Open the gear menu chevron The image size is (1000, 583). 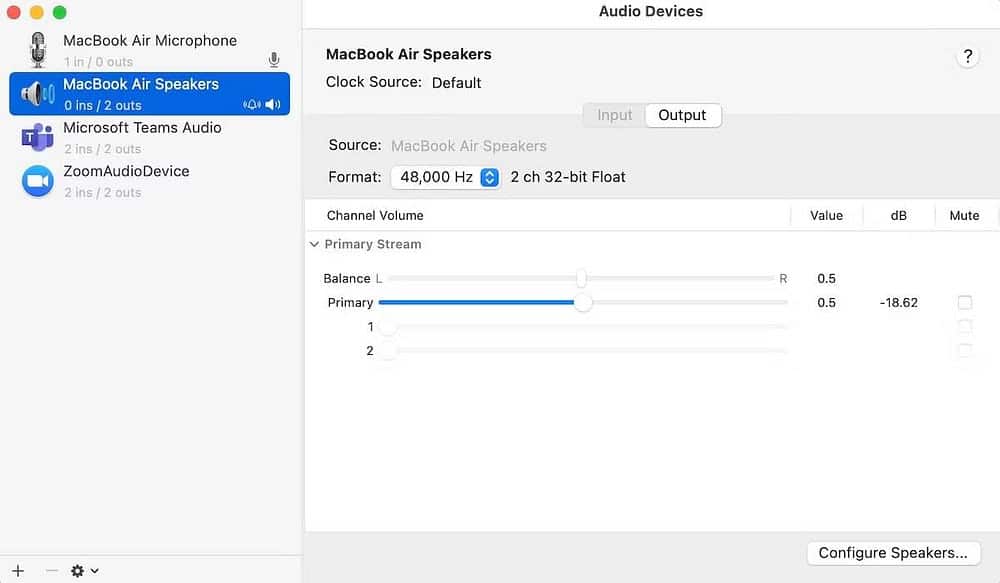[x=95, y=571]
